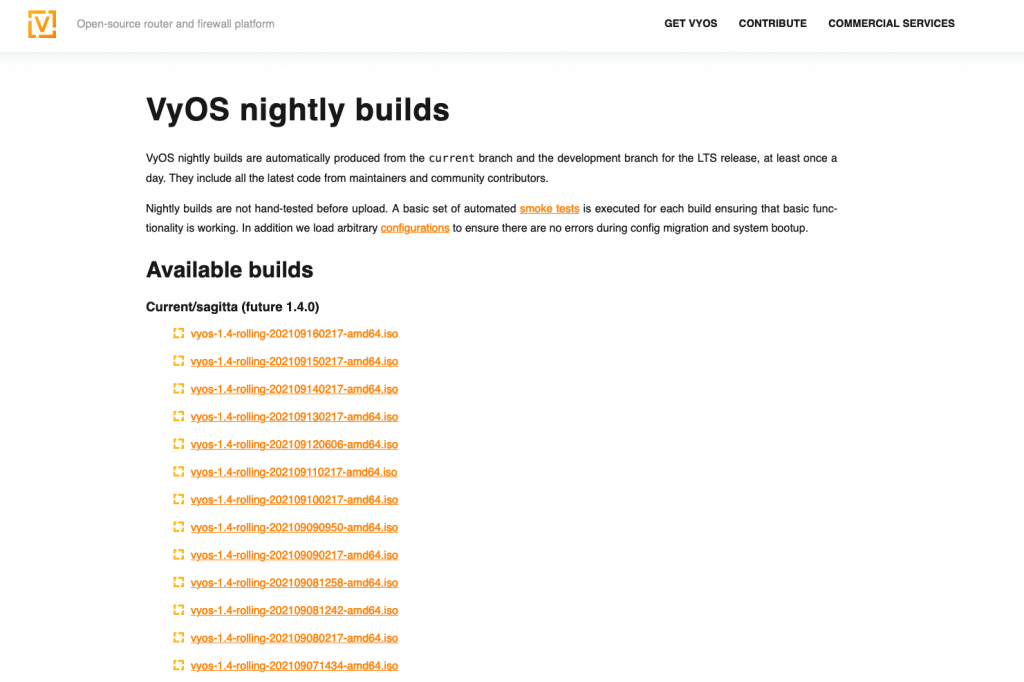Image resolution: width=1024 pixels, height=682 pixels.
Task: Click bullet icon beside the 202109110217 build
Action: pos(178,472)
